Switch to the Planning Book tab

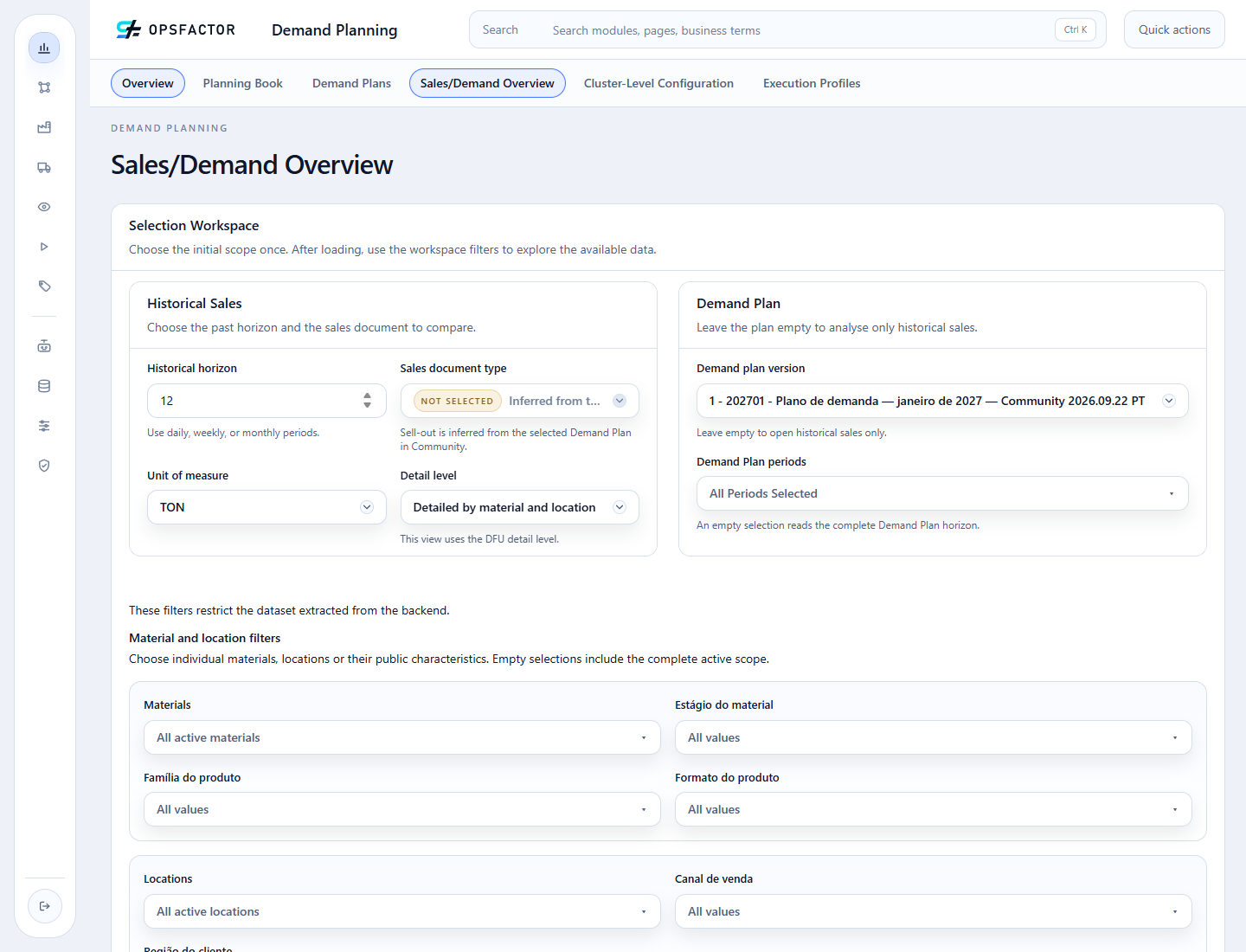click(243, 83)
